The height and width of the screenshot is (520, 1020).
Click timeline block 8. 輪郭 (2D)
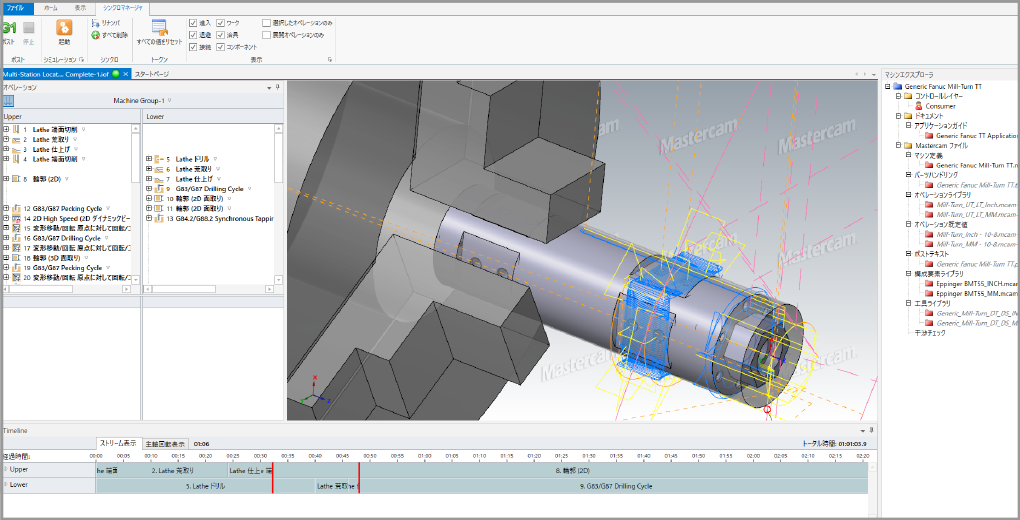(x=572, y=470)
